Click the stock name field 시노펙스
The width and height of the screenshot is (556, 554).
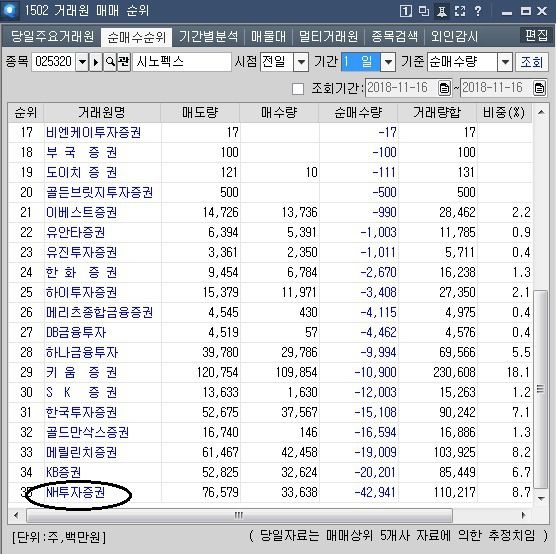click(x=182, y=62)
